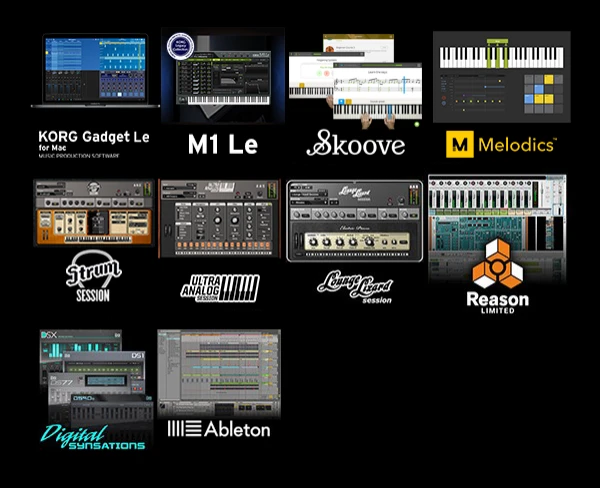This screenshot has height=488, width=600.
Task: Click the KORG Gadget Le for Mac title
Action: click(94, 144)
